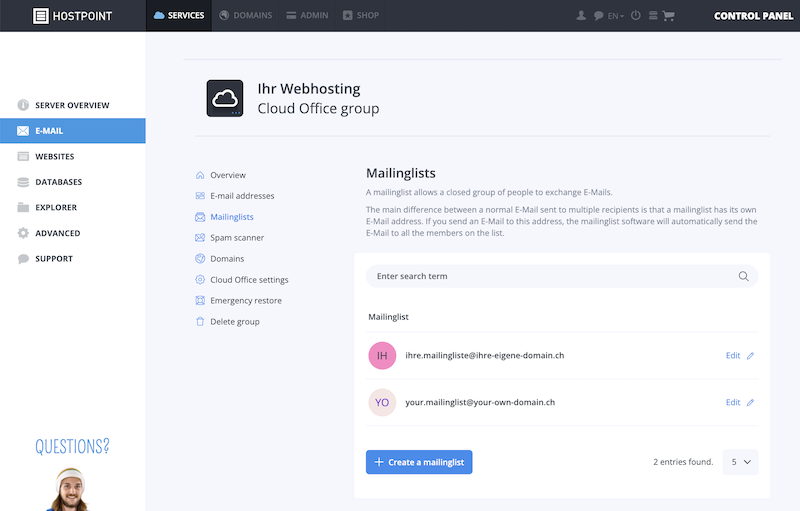Click the support person photo
The height and width of the screenshot is (511, 800).
(x=70, y=490)
